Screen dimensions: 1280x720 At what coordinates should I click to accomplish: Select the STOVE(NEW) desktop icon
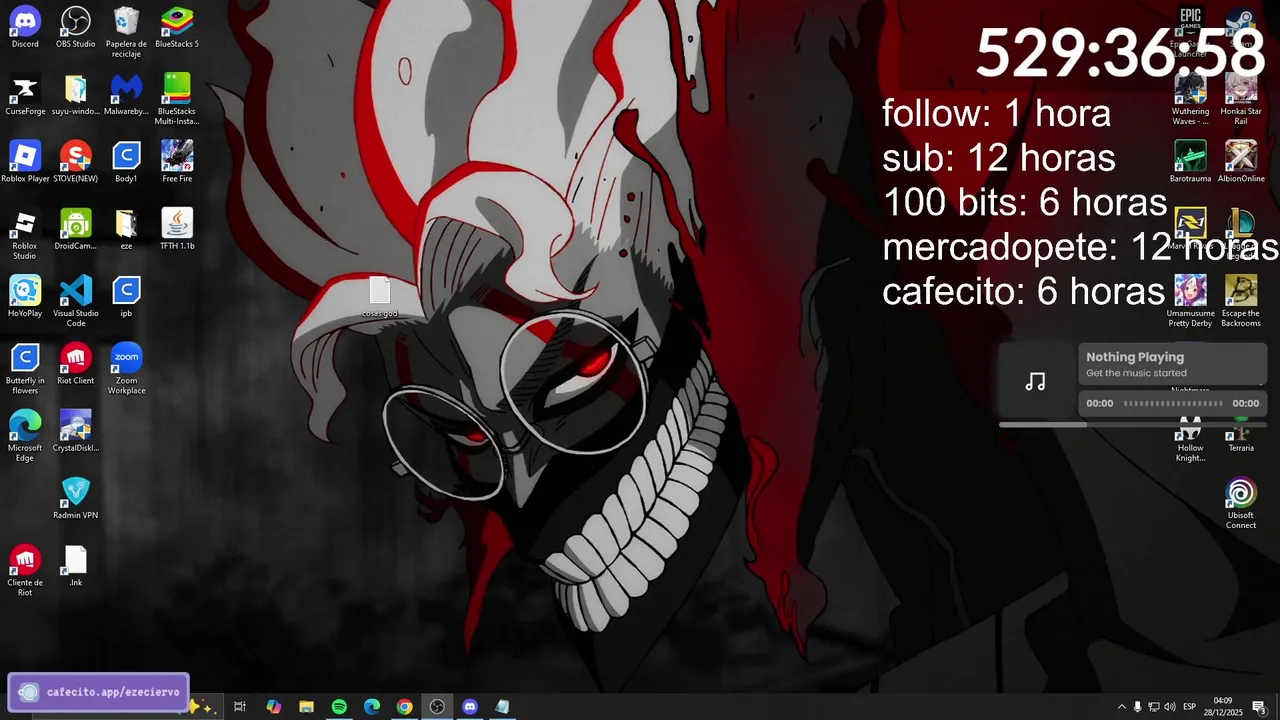pyautogui.click(x=76, y=162)
